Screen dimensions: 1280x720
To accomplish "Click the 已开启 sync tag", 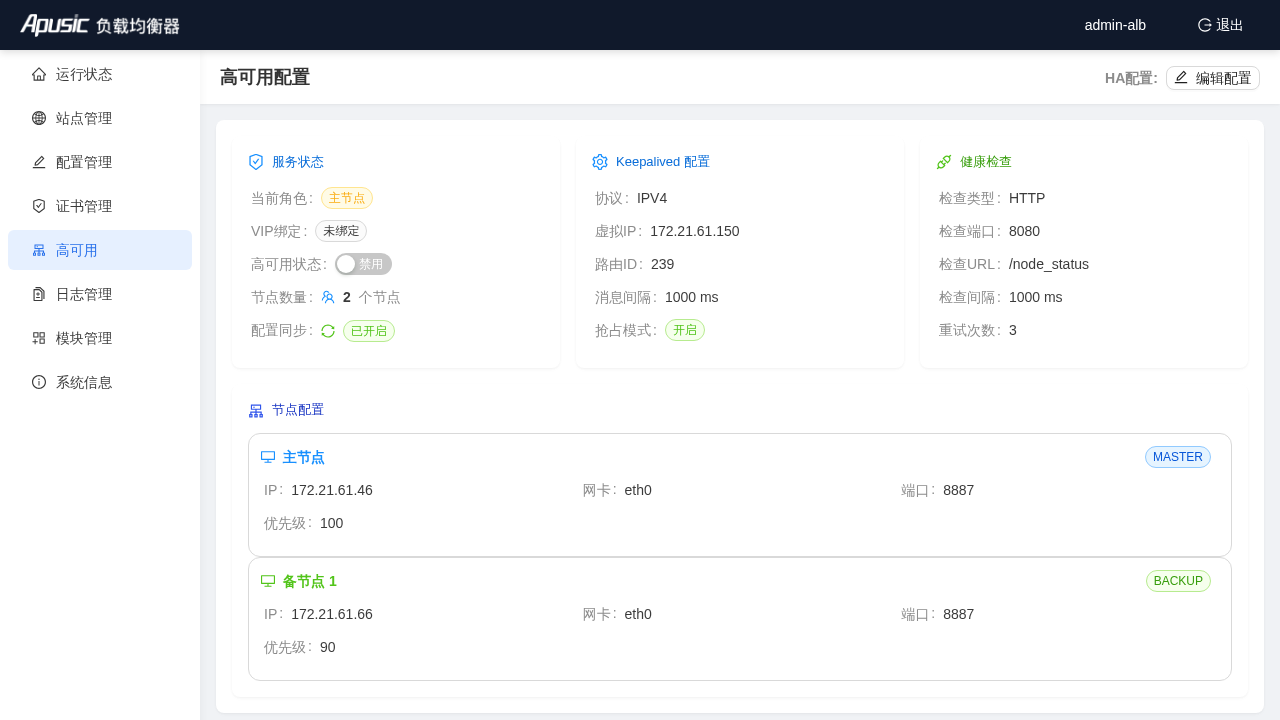I will (369, 330).
